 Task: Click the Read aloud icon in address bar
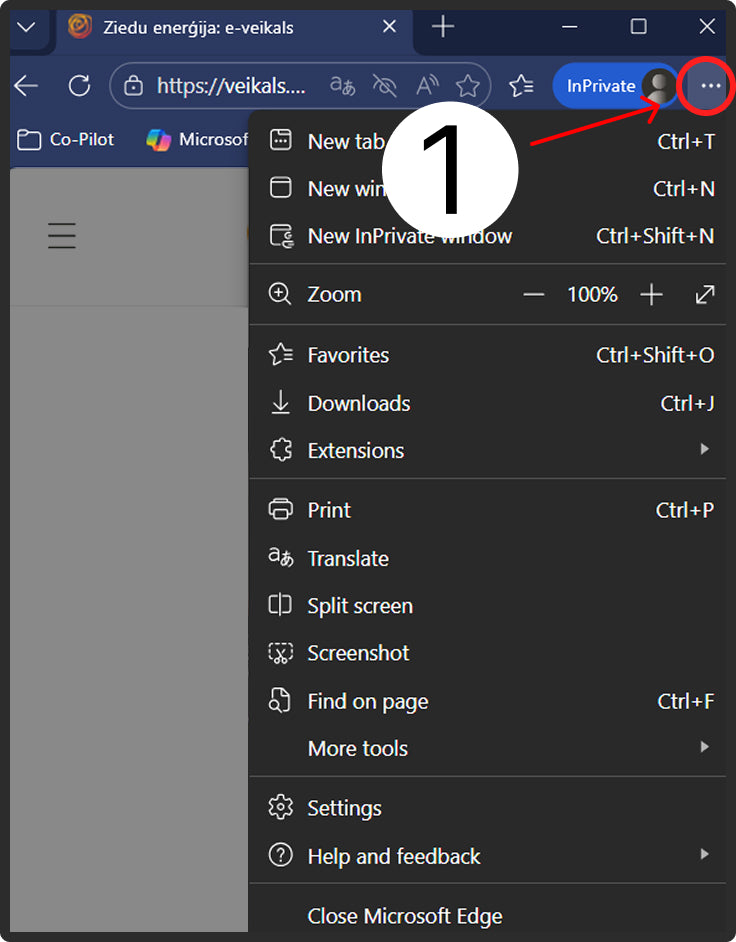(427, 86)
